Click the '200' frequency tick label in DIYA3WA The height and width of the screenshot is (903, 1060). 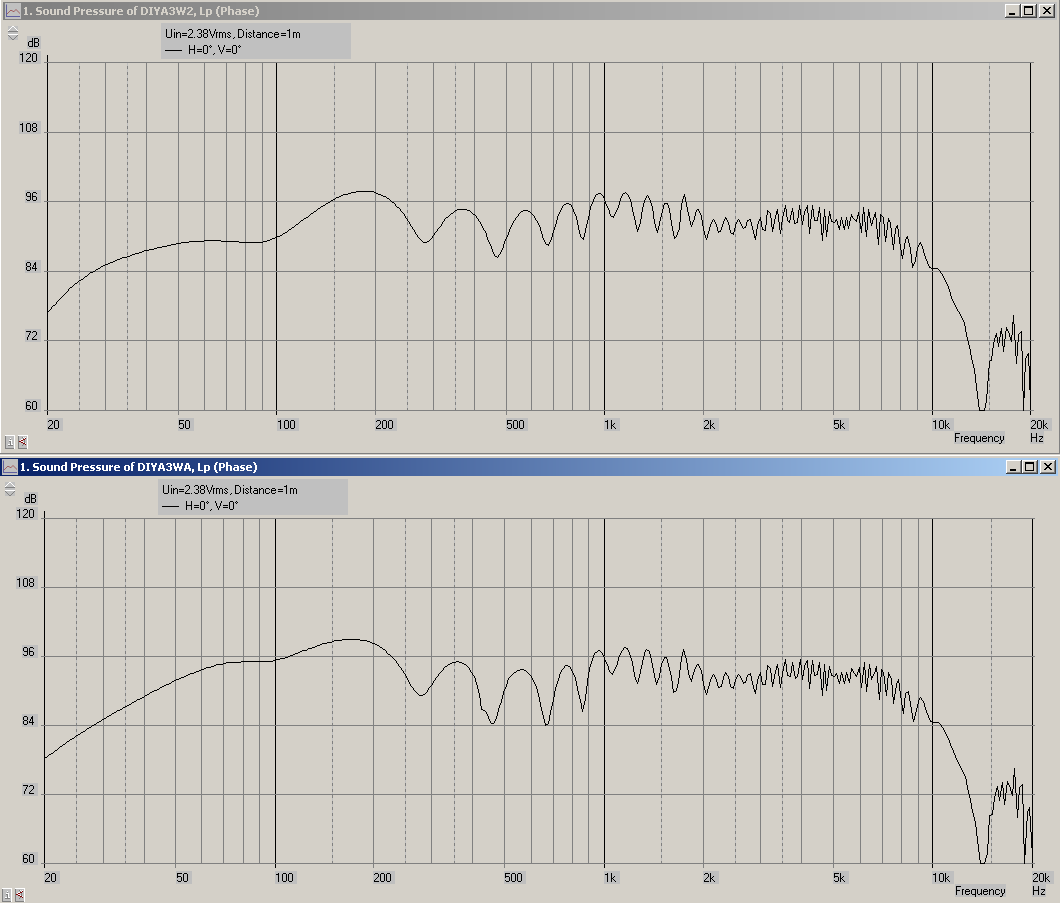[382, 877]
